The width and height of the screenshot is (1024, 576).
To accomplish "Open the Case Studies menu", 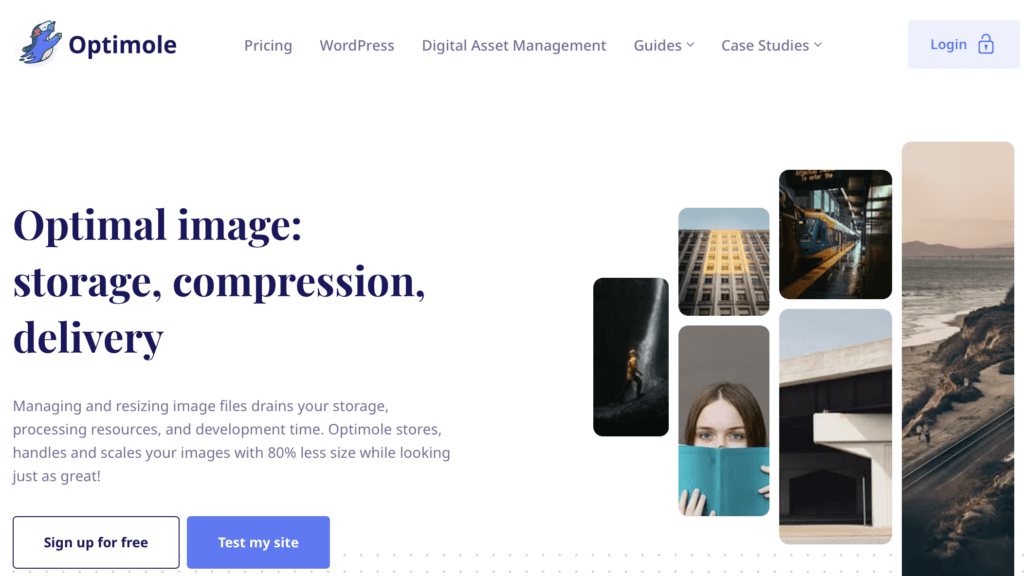I will (x=771, y=45).
